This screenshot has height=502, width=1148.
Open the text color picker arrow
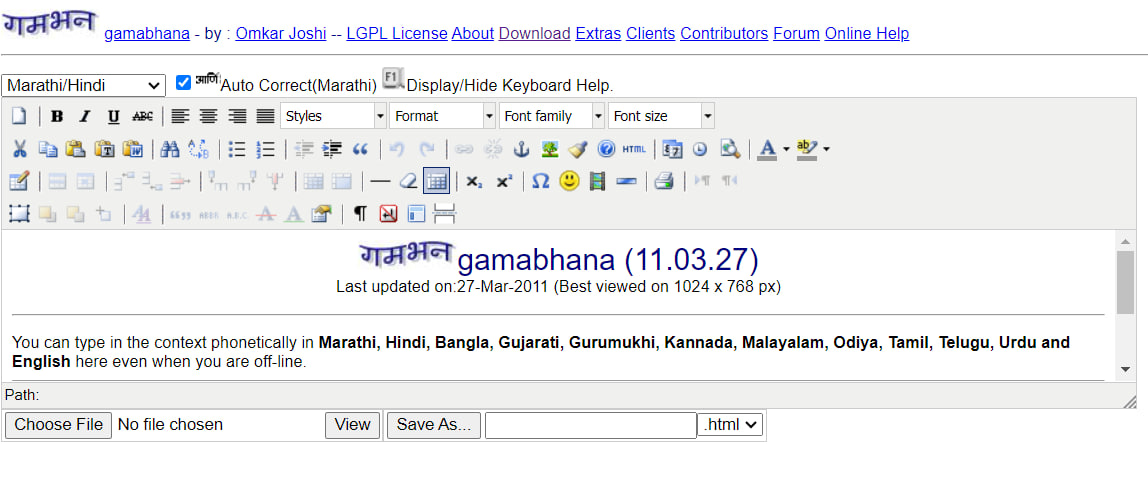coord(786,149)
